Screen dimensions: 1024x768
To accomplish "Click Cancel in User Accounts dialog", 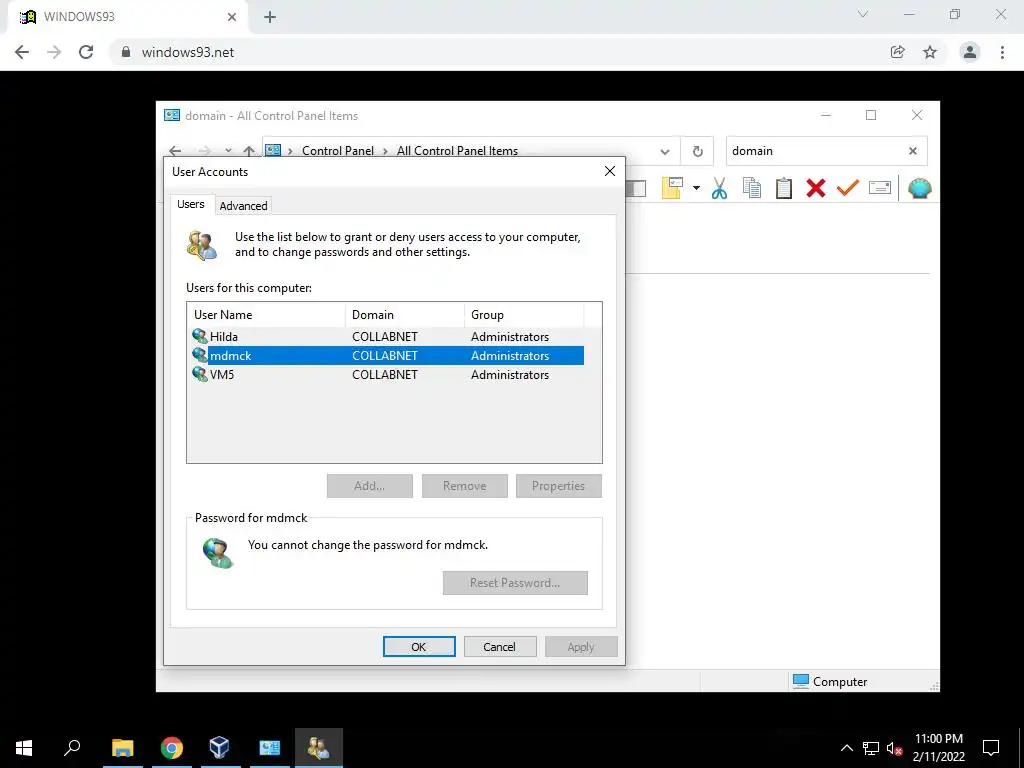I will (500, 647).
